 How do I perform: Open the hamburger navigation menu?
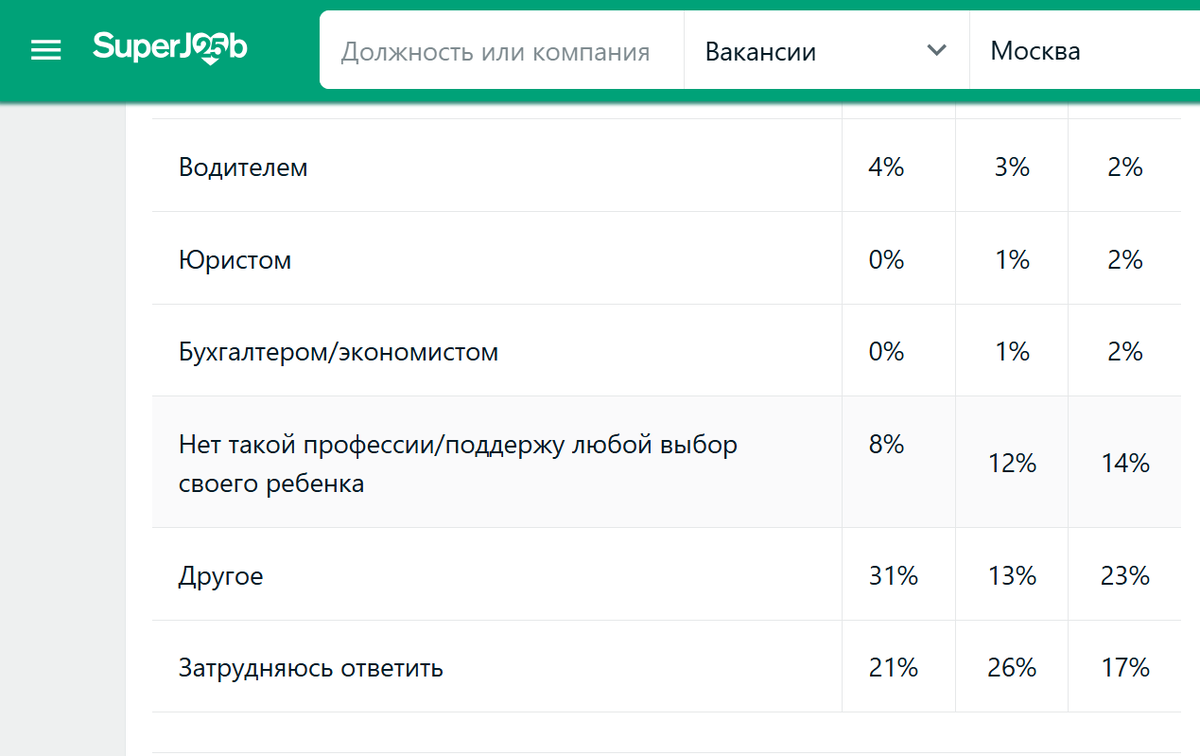click(x=46, y=50)
